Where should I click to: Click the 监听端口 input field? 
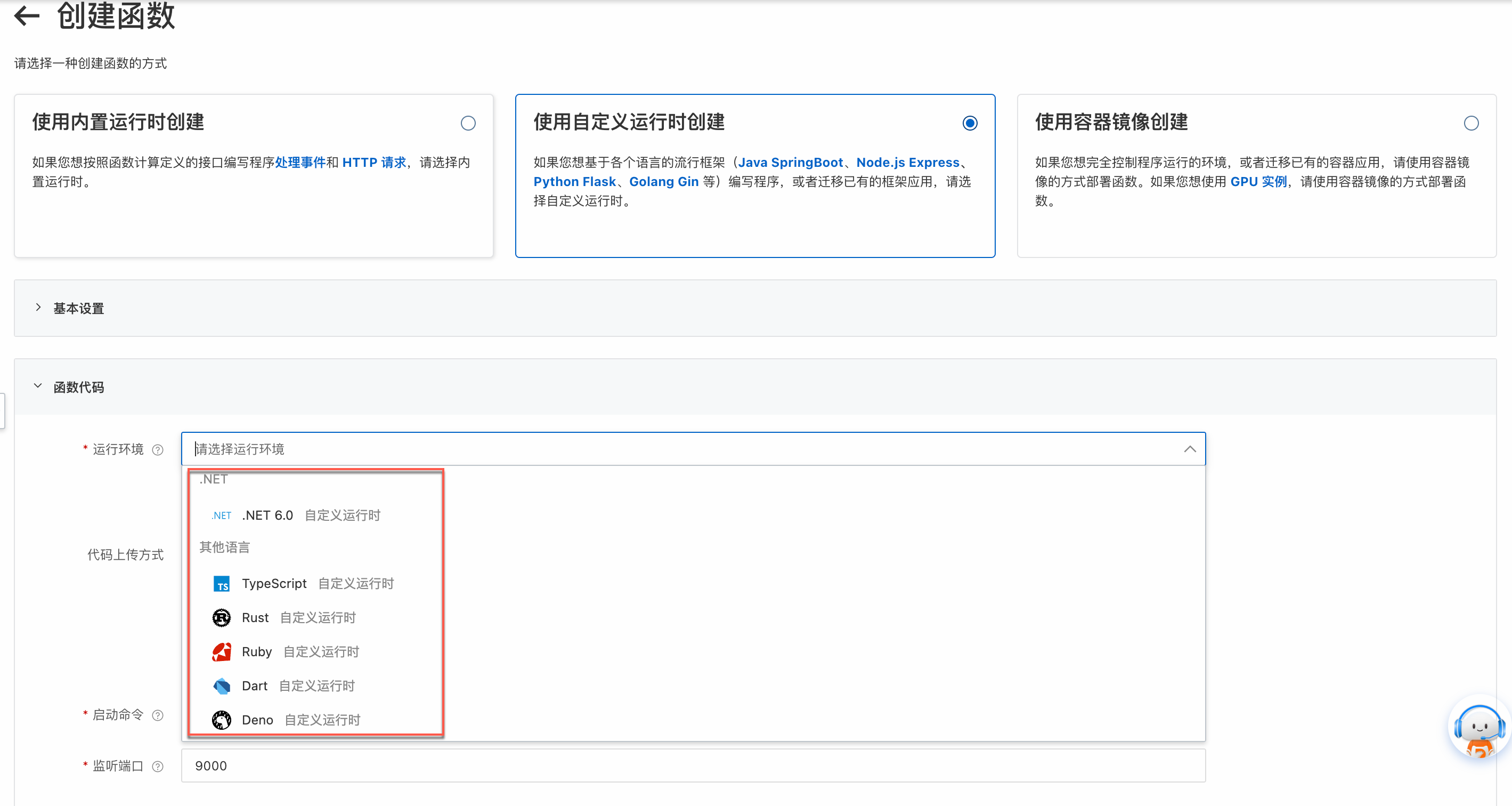click(x=693, y=766)
